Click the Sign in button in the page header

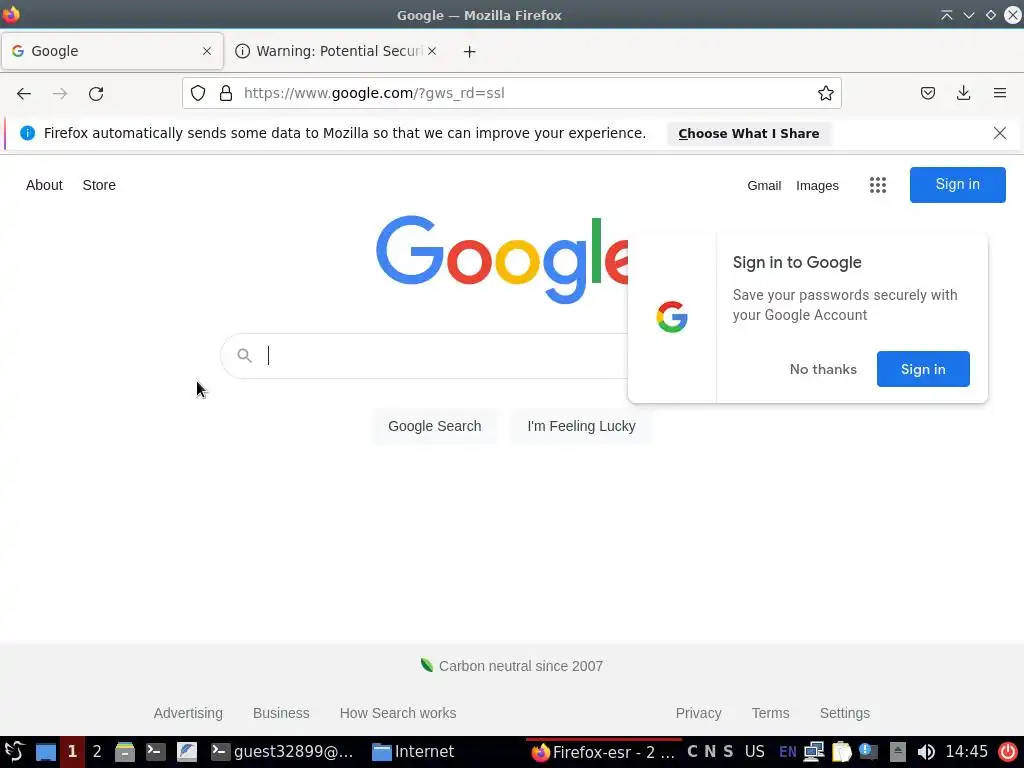[957, 185]
